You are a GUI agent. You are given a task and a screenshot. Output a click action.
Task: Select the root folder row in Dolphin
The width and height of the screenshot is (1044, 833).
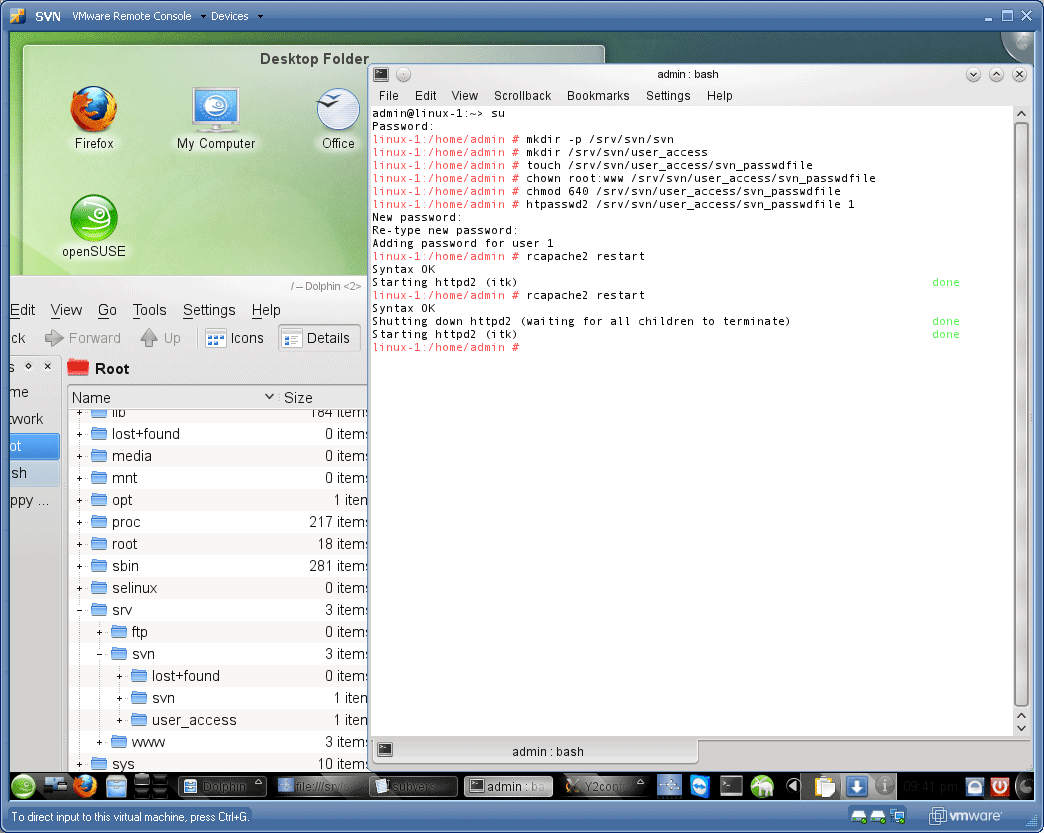(218, 544)
